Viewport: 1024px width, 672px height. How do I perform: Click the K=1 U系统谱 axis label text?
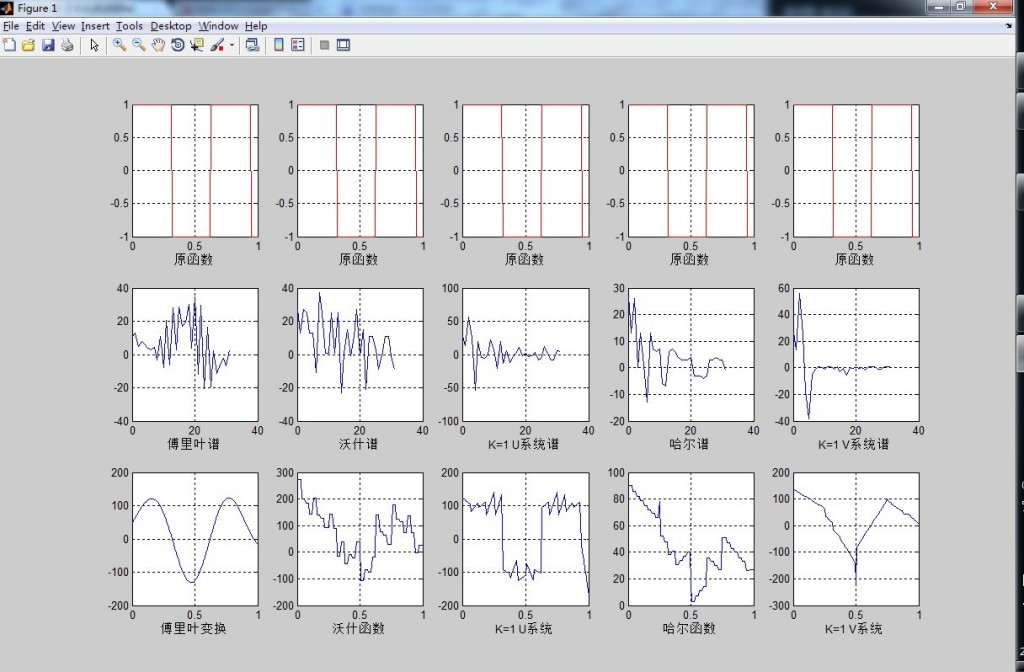(x=524, y=444)
